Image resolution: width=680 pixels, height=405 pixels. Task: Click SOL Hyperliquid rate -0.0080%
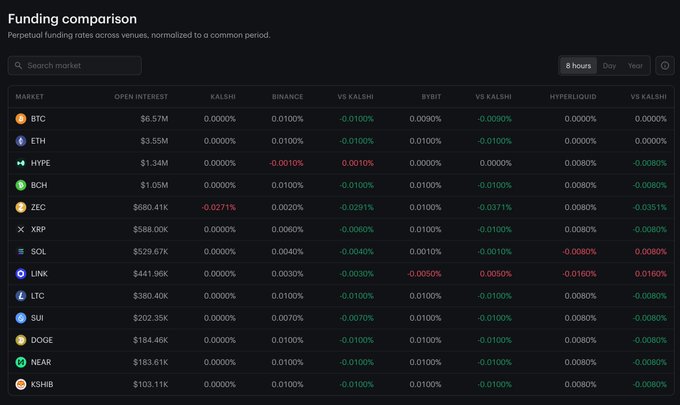click(579, 251)
